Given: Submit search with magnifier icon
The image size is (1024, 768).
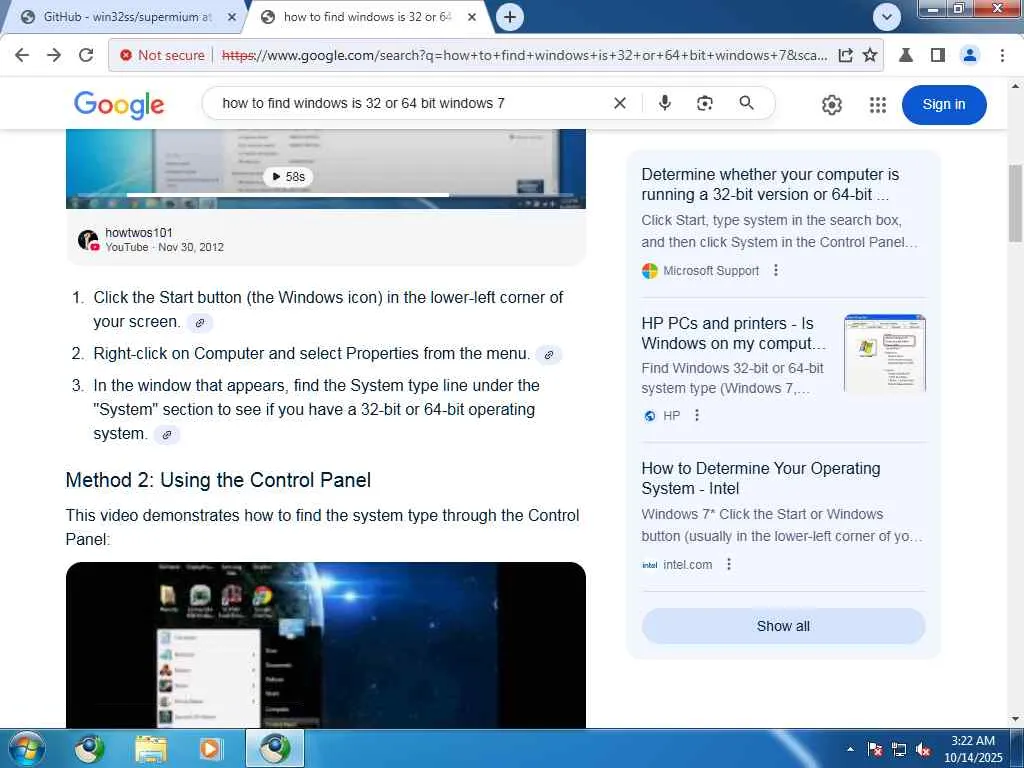Looking at the screenshot, I should [x=746, y=103].
